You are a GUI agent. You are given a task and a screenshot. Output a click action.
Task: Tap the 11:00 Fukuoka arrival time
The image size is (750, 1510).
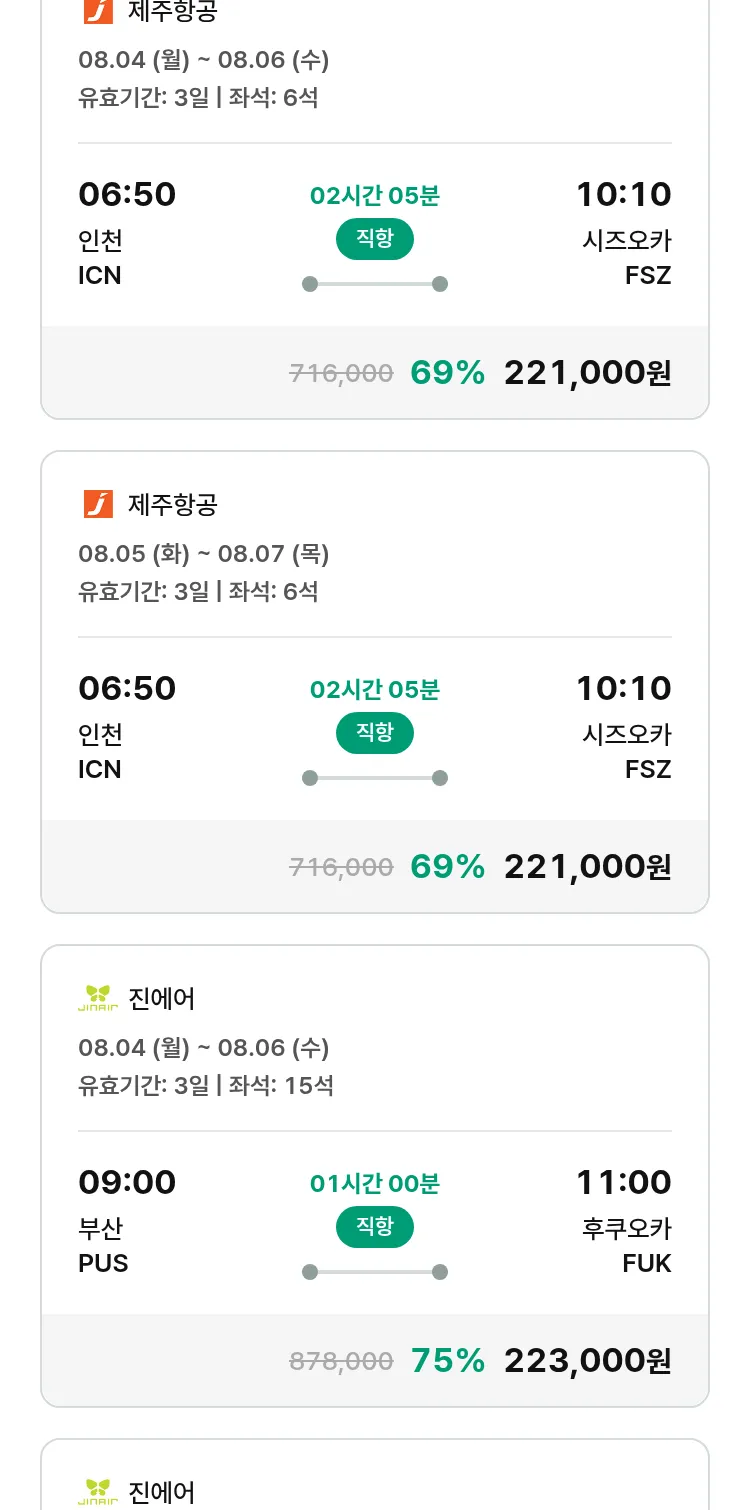(x=623, y=1182)
